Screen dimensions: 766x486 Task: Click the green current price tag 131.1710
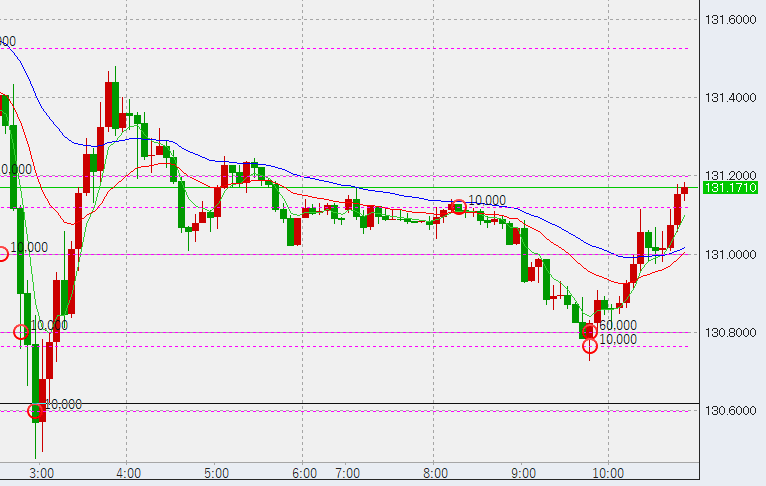(729, 188)
